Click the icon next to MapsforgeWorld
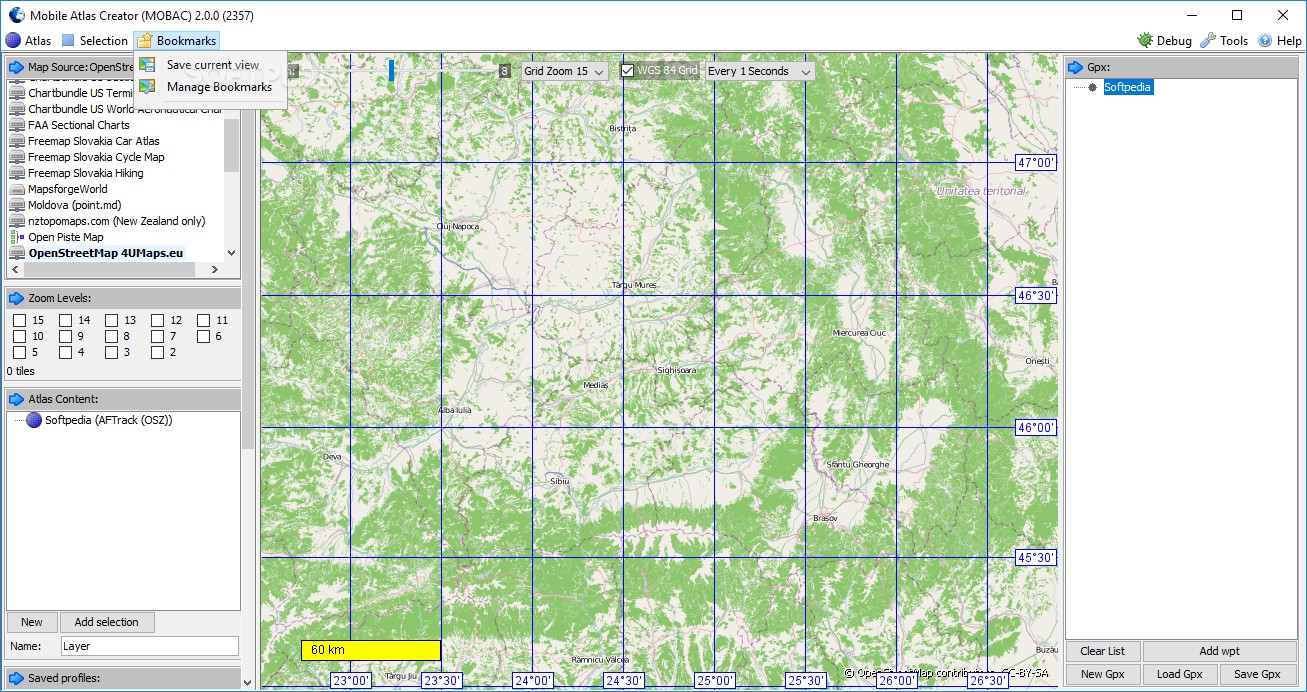The width and height of the screenshot is (1307, 692). 17,189
